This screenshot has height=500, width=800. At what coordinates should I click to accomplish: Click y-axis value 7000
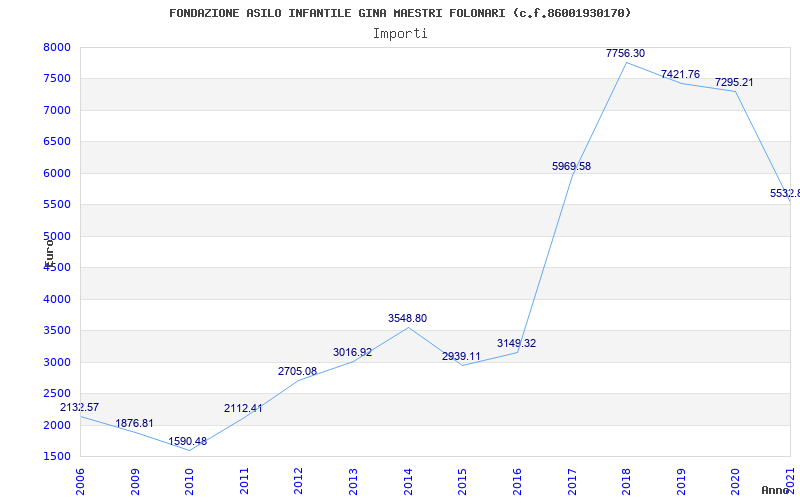[x=57, y=110]
